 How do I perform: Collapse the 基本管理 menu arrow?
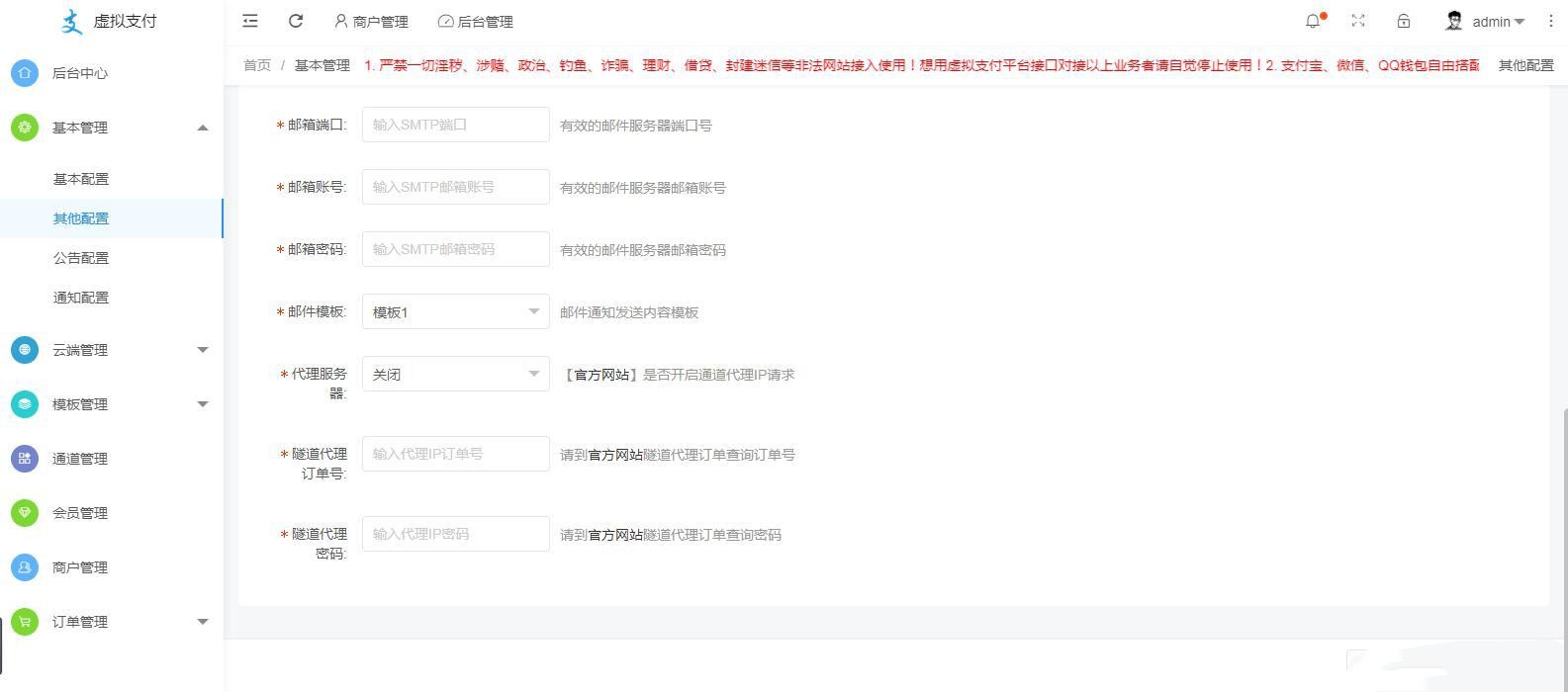pos(203,128)
